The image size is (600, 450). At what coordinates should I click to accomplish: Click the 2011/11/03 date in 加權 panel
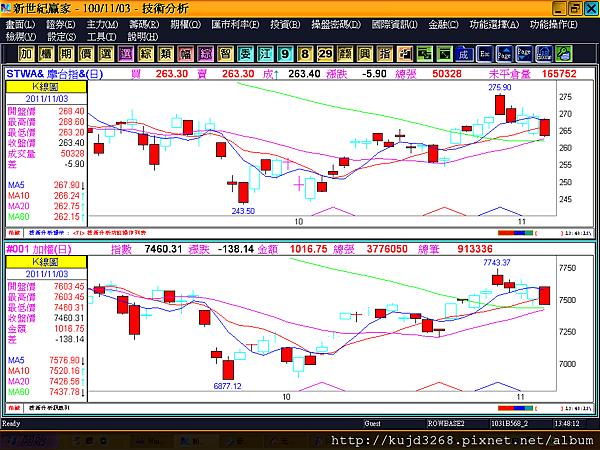47,274
